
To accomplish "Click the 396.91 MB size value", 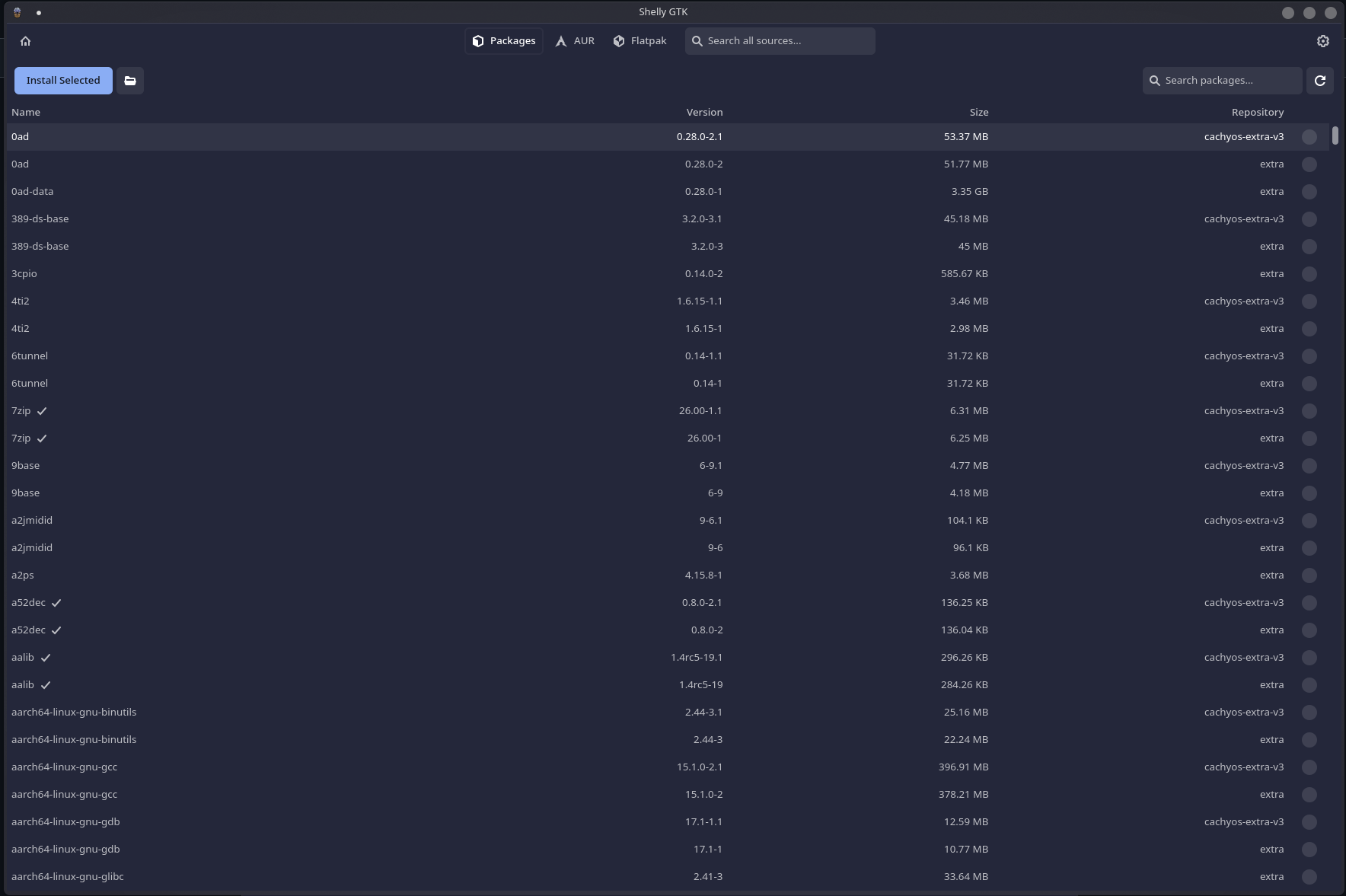I will 964,767.
